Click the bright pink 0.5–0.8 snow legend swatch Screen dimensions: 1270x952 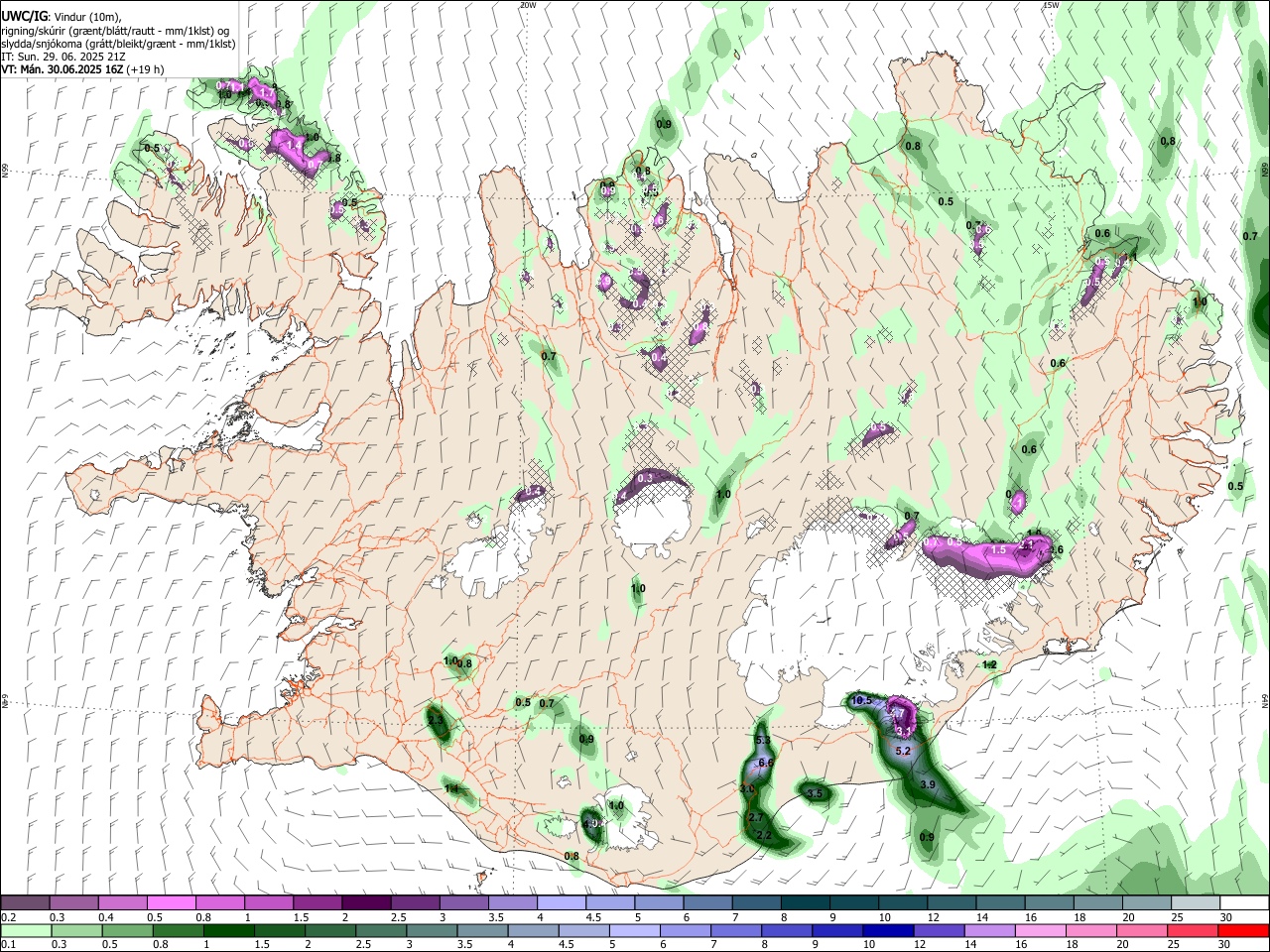point(171,902)
